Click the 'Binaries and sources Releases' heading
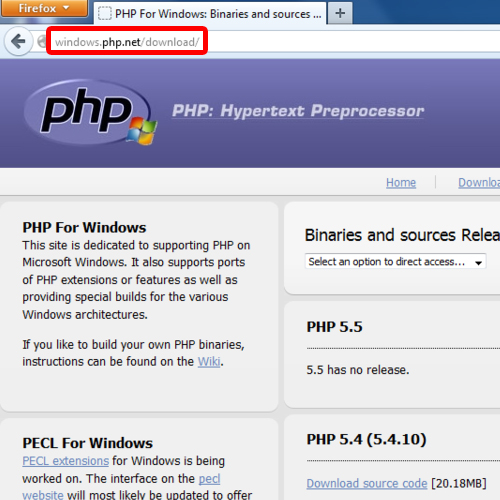The width and height of the screenshot is (500, 500). click(402, 235)
